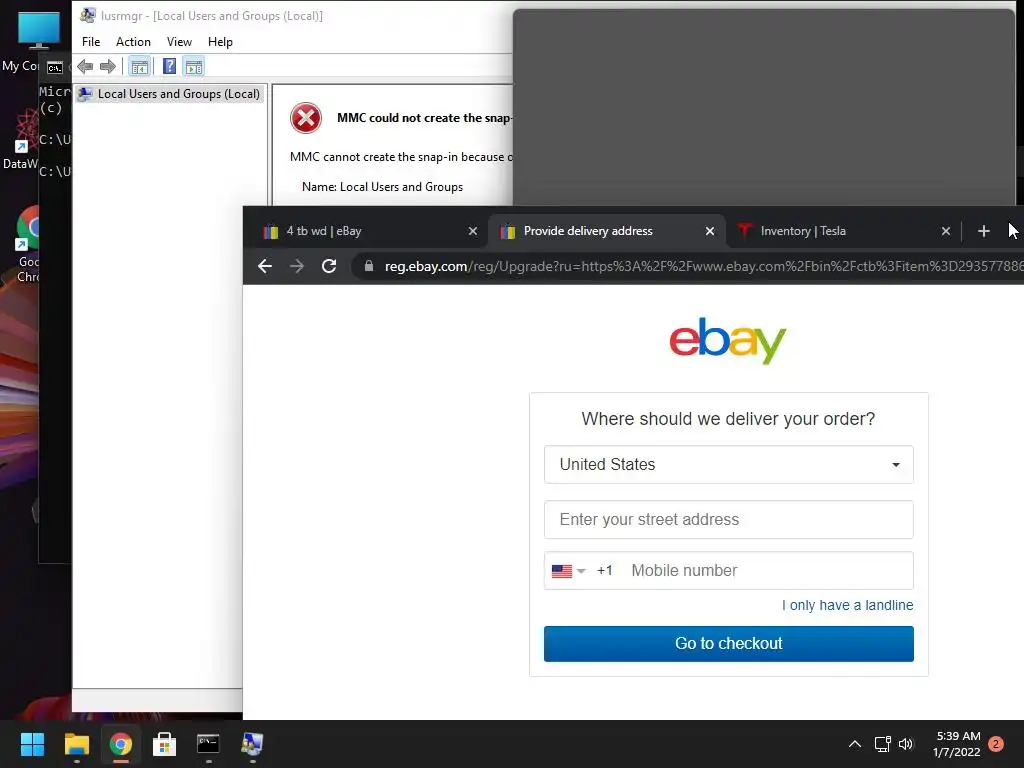The height and width of the screenshot is (768, 1024).
Task: Click the back arrow in the lusrmgr toolbar
Action: [x=85, y=66]
